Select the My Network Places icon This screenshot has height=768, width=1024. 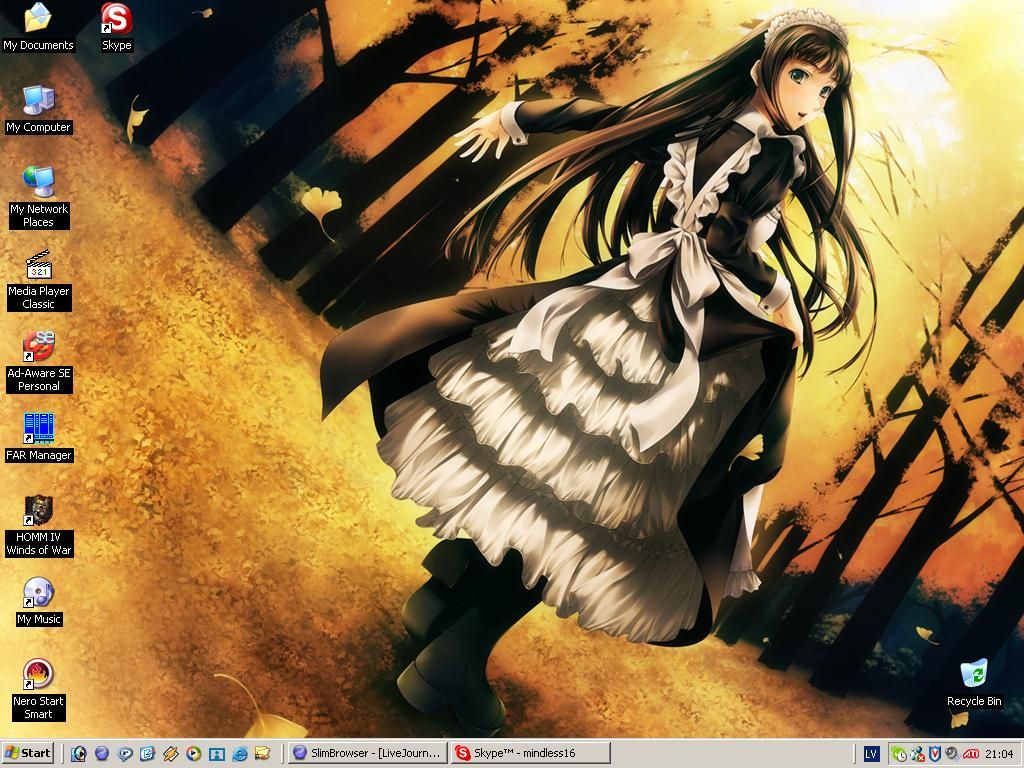coord(39,197)
